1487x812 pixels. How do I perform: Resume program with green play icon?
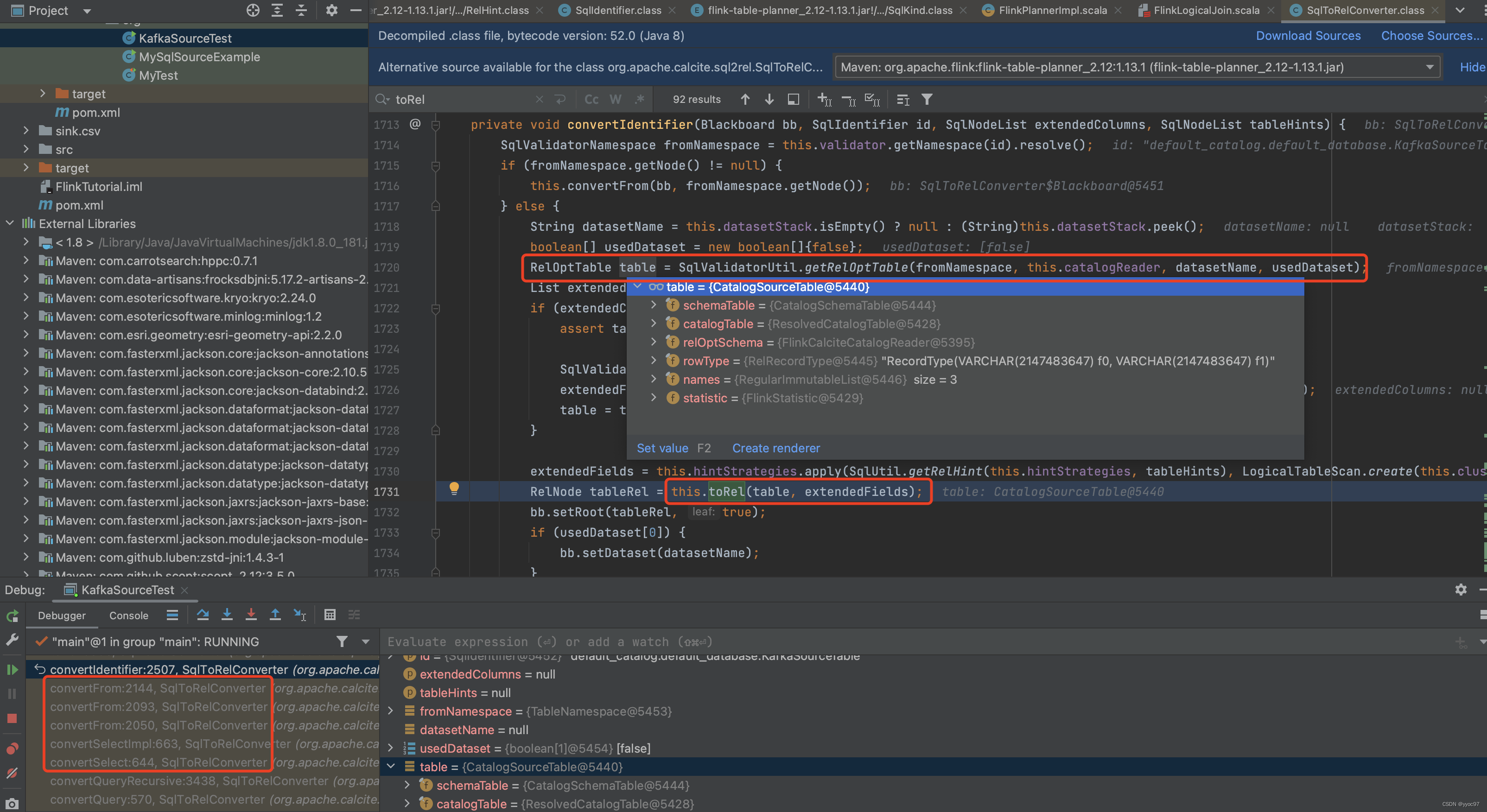(12, 669)
